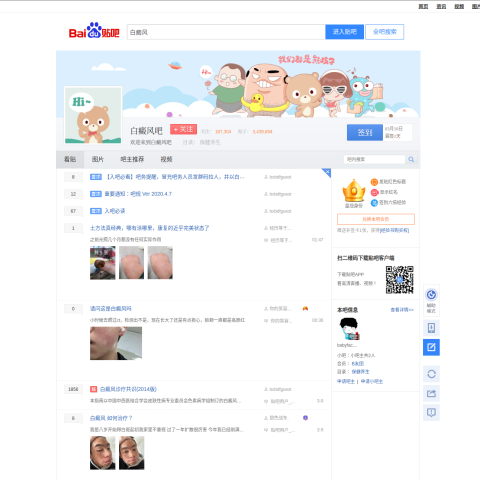Screen dimensions: 480x480
Task: Click the pink 显示红名 privilege icon
Action: click(374, 192)
